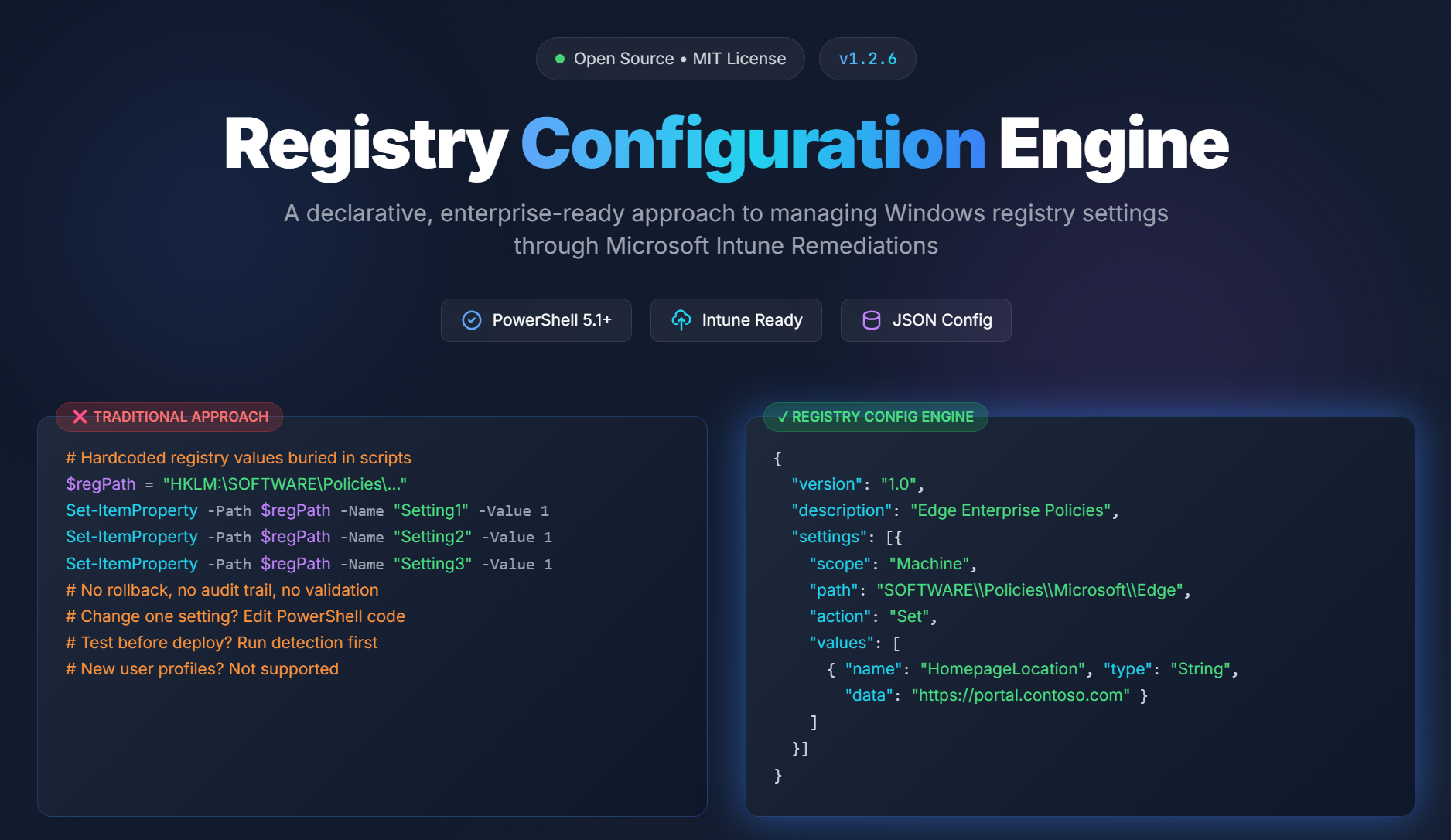The image size is (1451, 840).
Task: Click the JSON Config database icon
Action: tap(871, 320)
